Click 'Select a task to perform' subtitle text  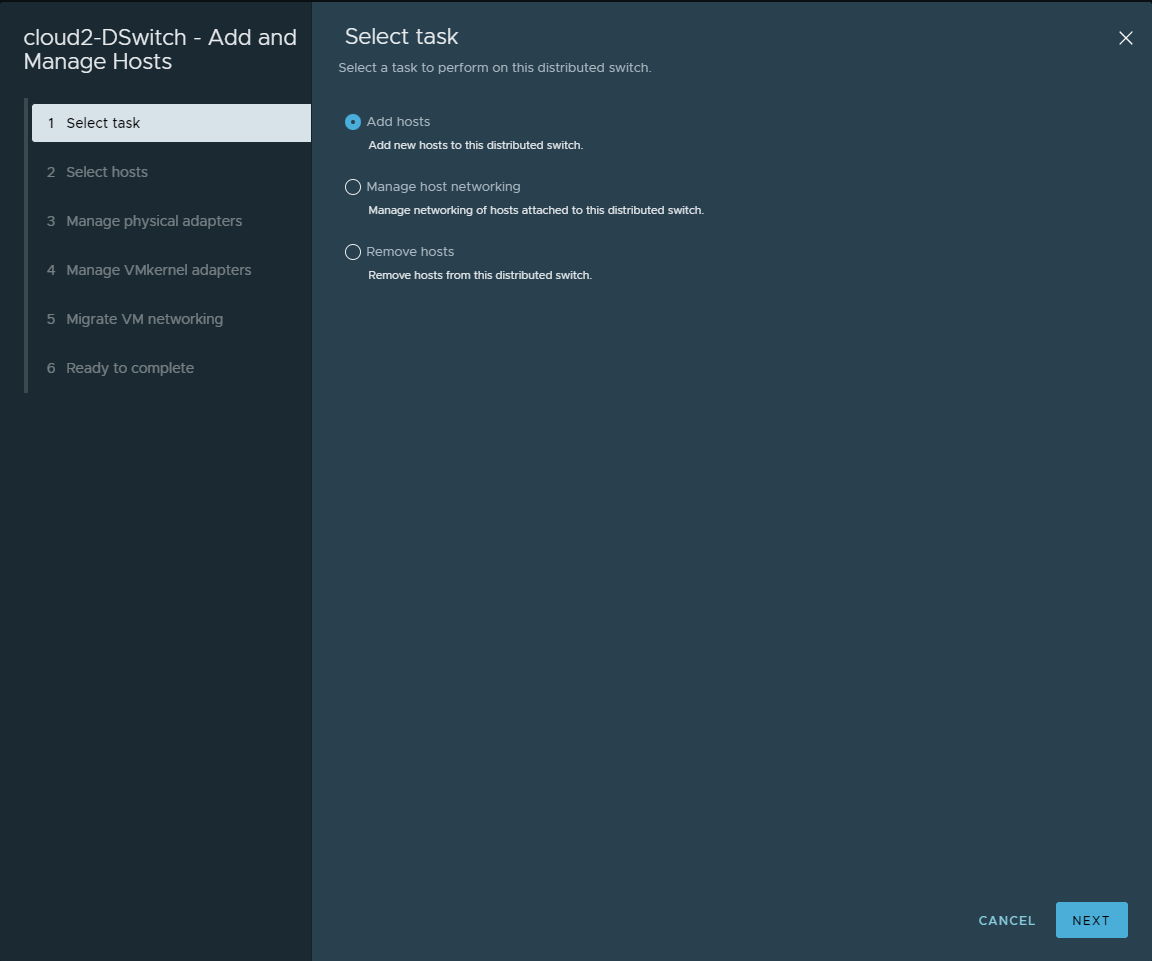tap(494, 68)
